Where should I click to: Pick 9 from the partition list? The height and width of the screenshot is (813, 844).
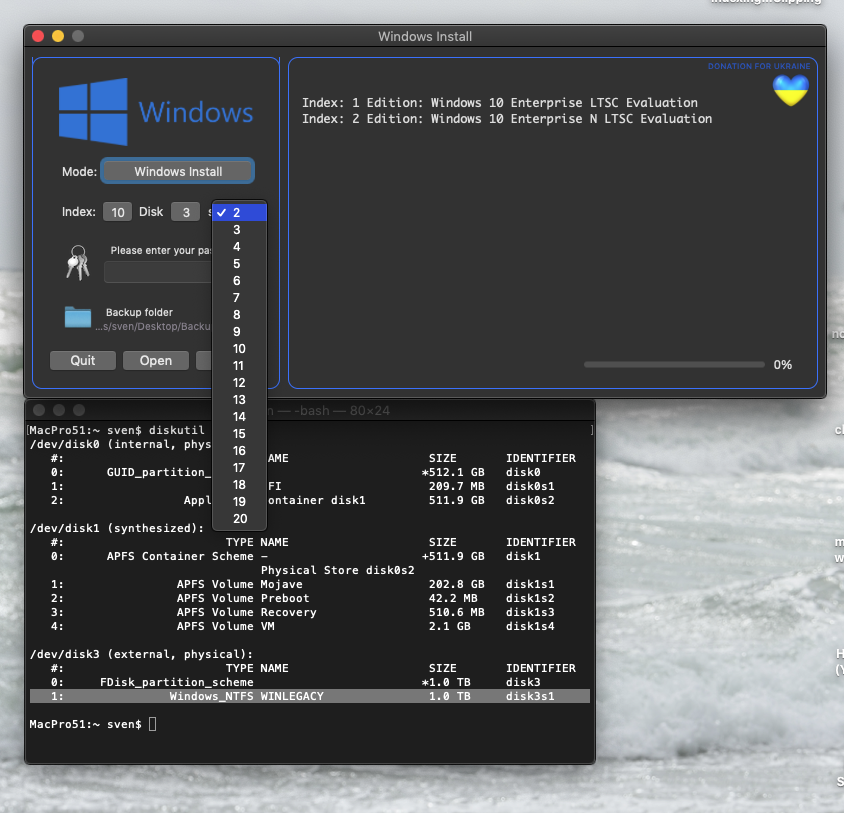(240, 332)
